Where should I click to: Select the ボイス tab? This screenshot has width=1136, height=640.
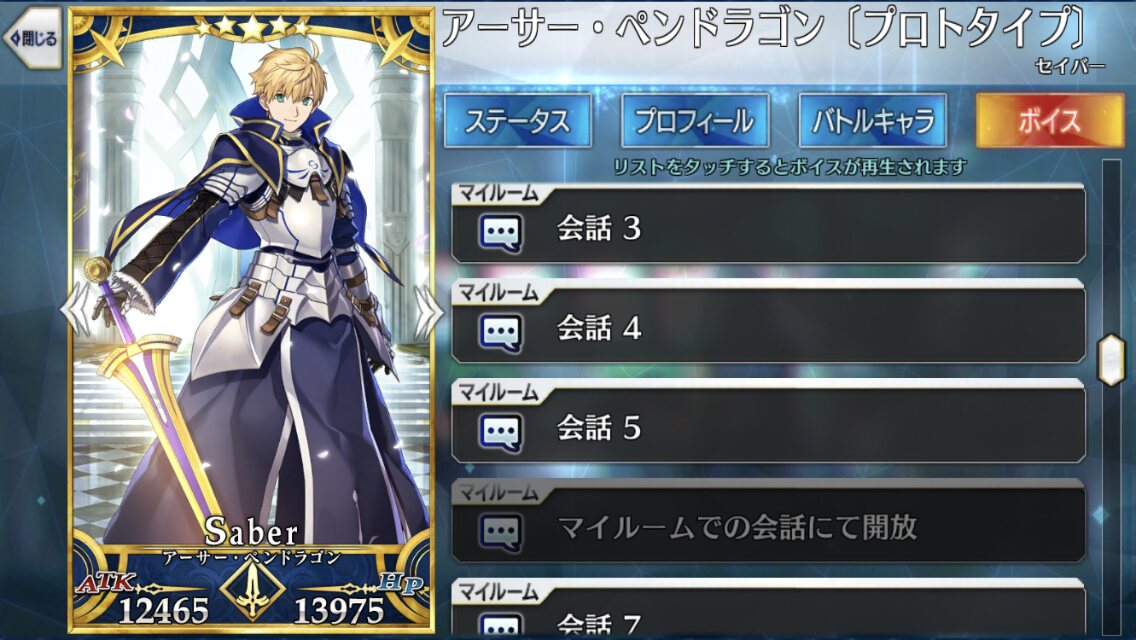[1050, 120]
